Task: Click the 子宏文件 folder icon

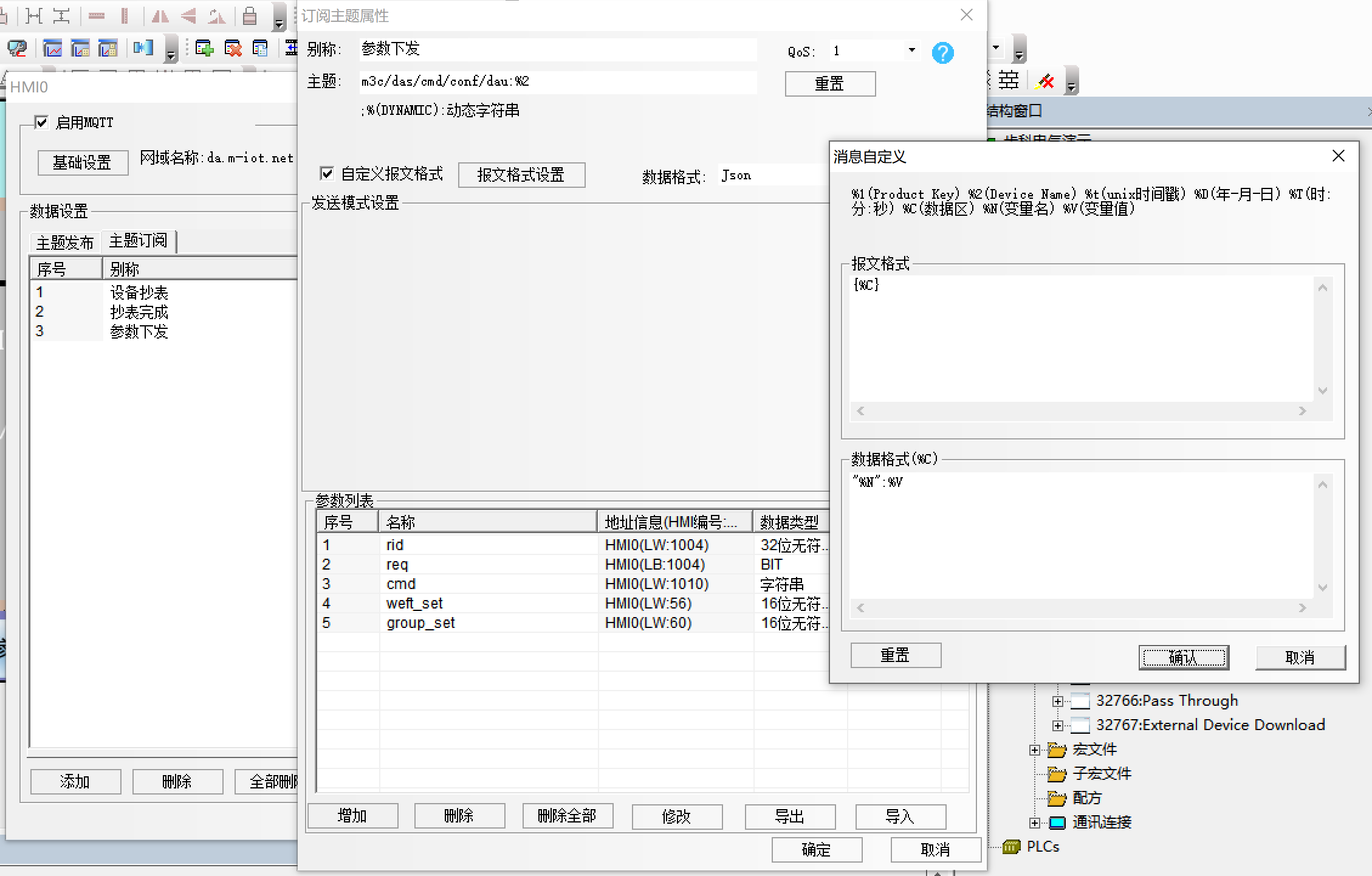Action: point(1057,774)
